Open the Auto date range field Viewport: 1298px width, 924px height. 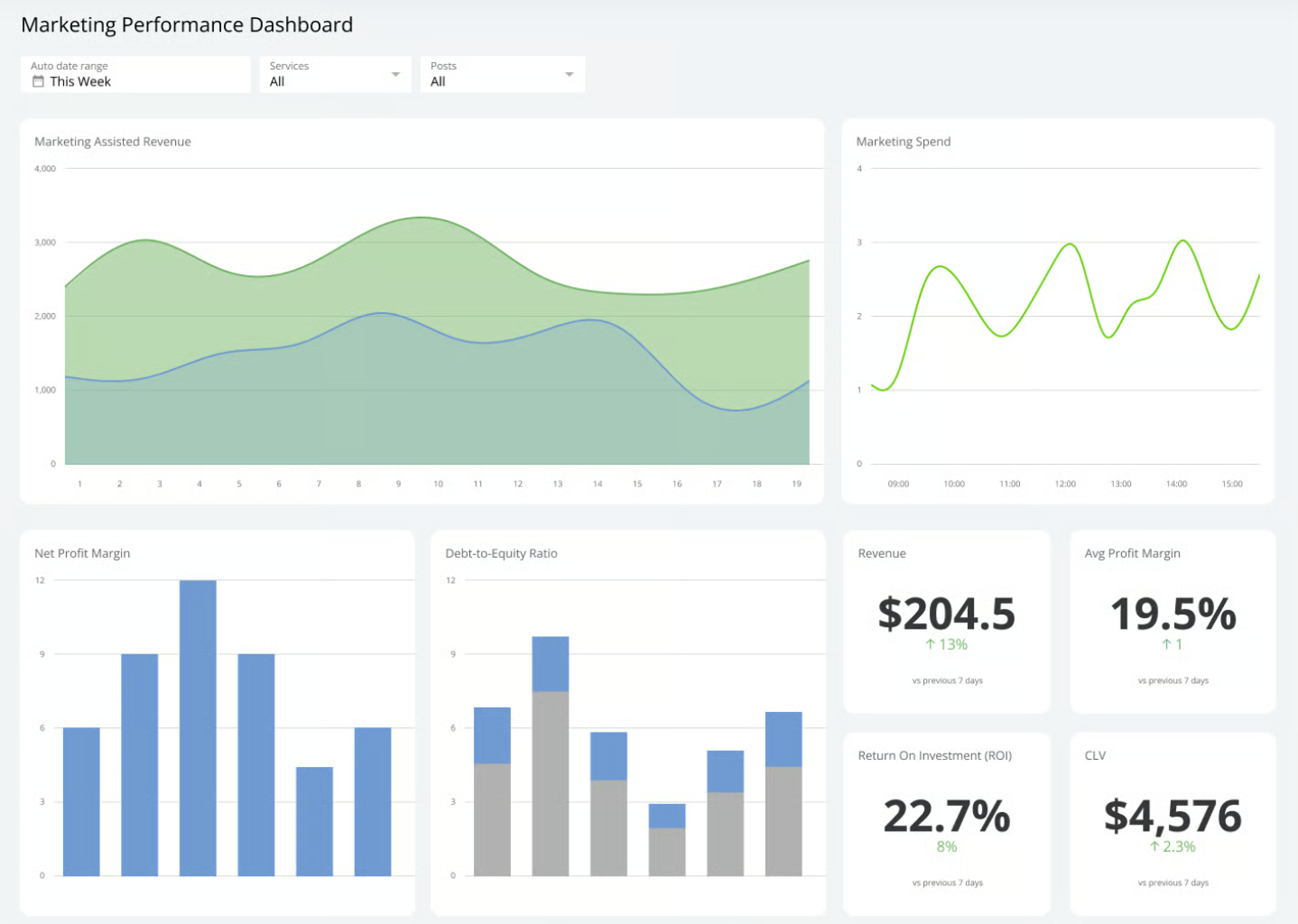coord(135,74)
